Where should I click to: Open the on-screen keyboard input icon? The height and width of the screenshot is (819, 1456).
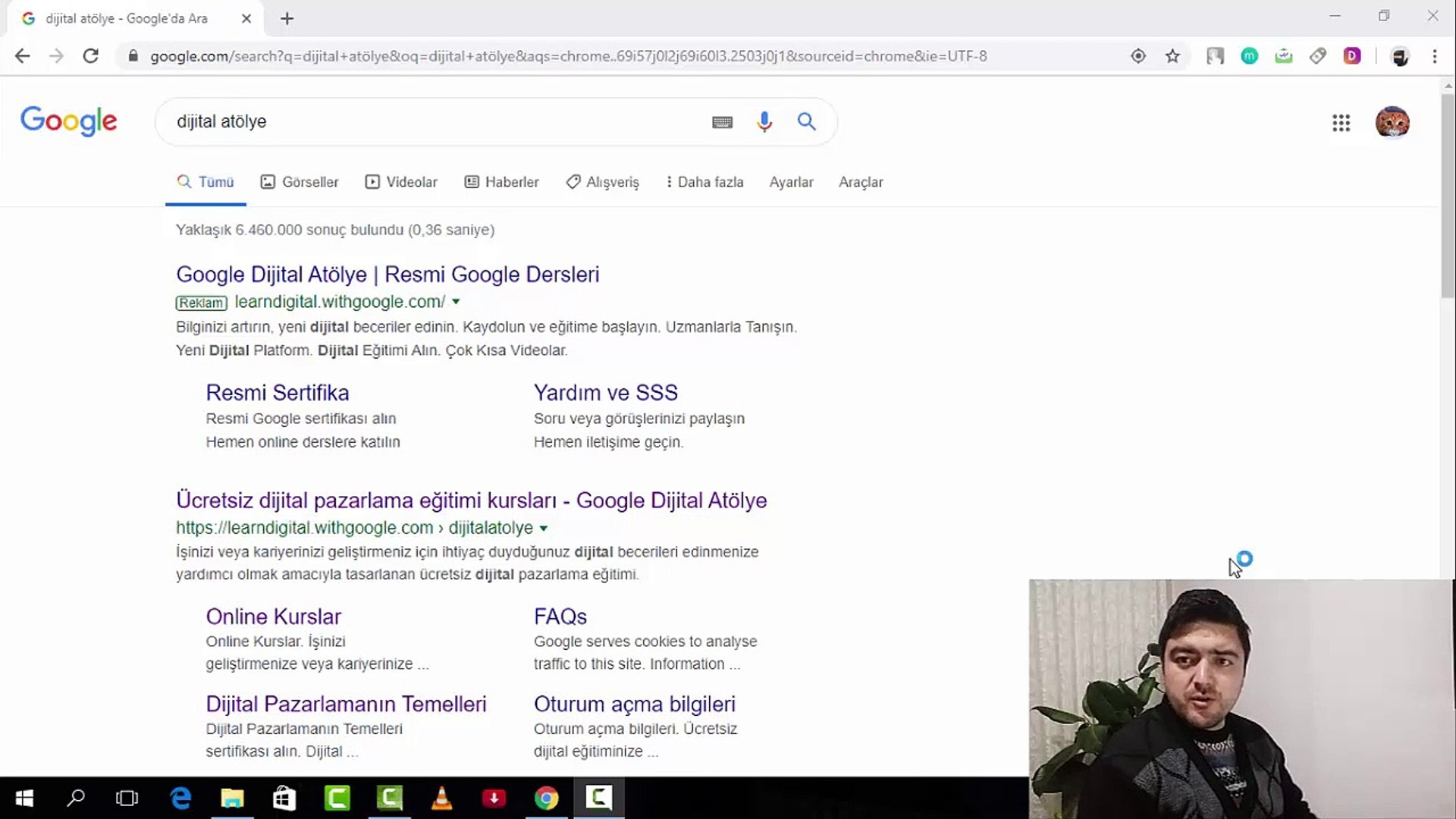tap(722, 122)
